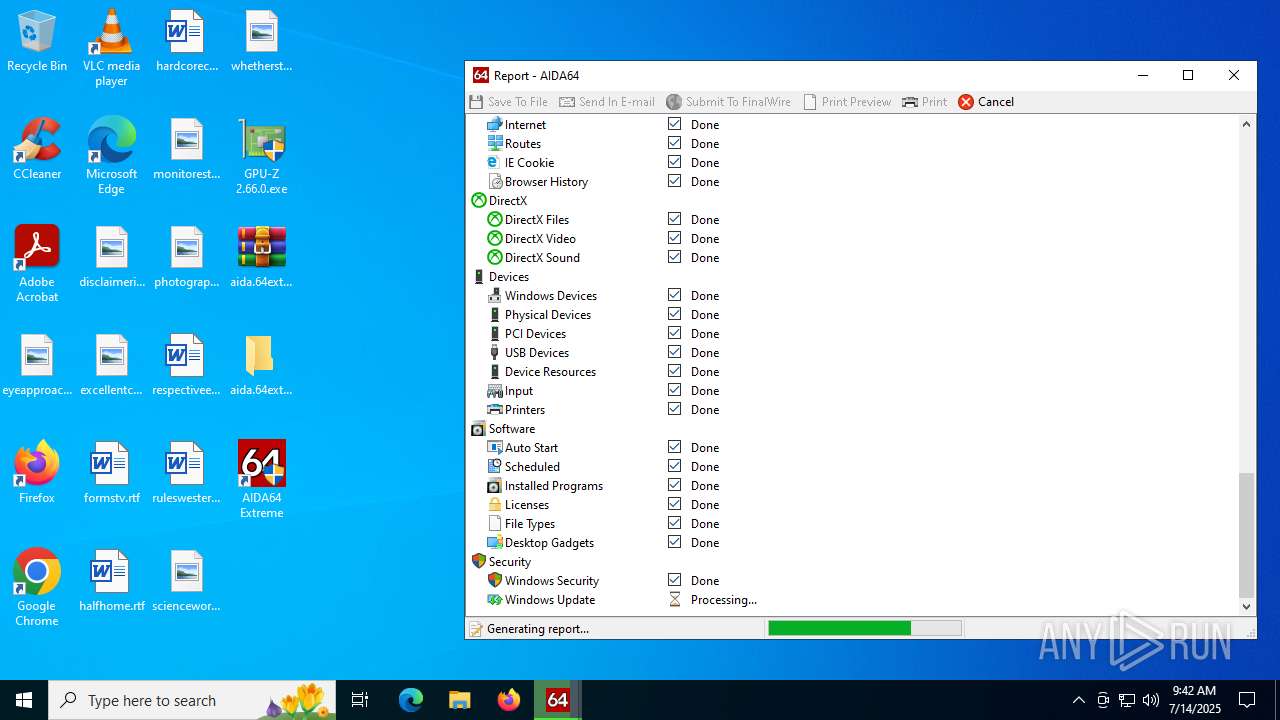Toggle the checkbox for Browser History
The height and width of the screenshot is (720, 1280).
click(674, 181)
